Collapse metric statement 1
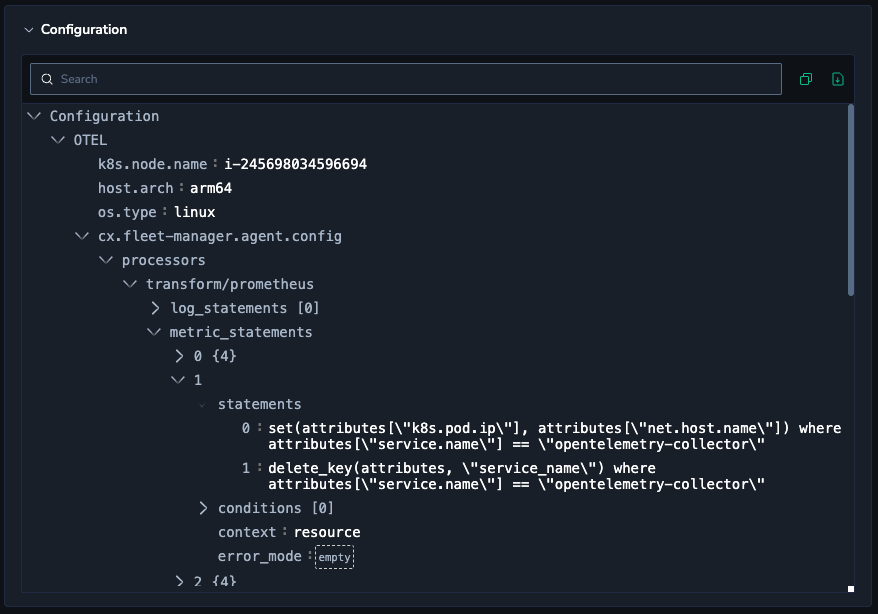The width and height of the screenshot is (878, 614). [179, 380]
